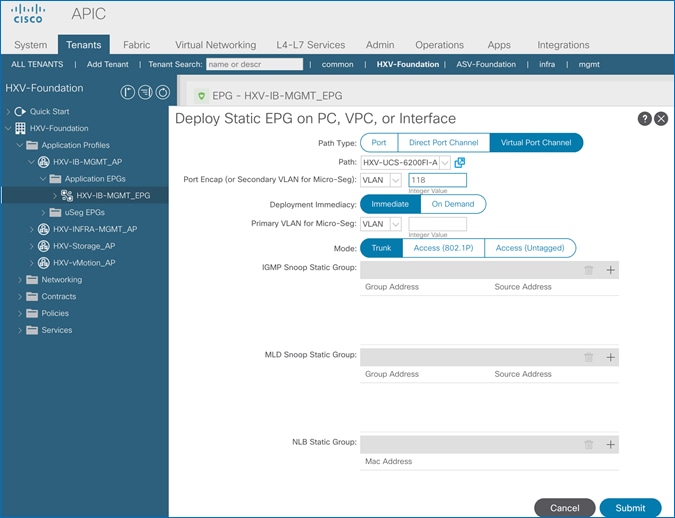The image size is (675, 518).
Task: Click the Policies folder icon
Action: [x=32, y=313]
